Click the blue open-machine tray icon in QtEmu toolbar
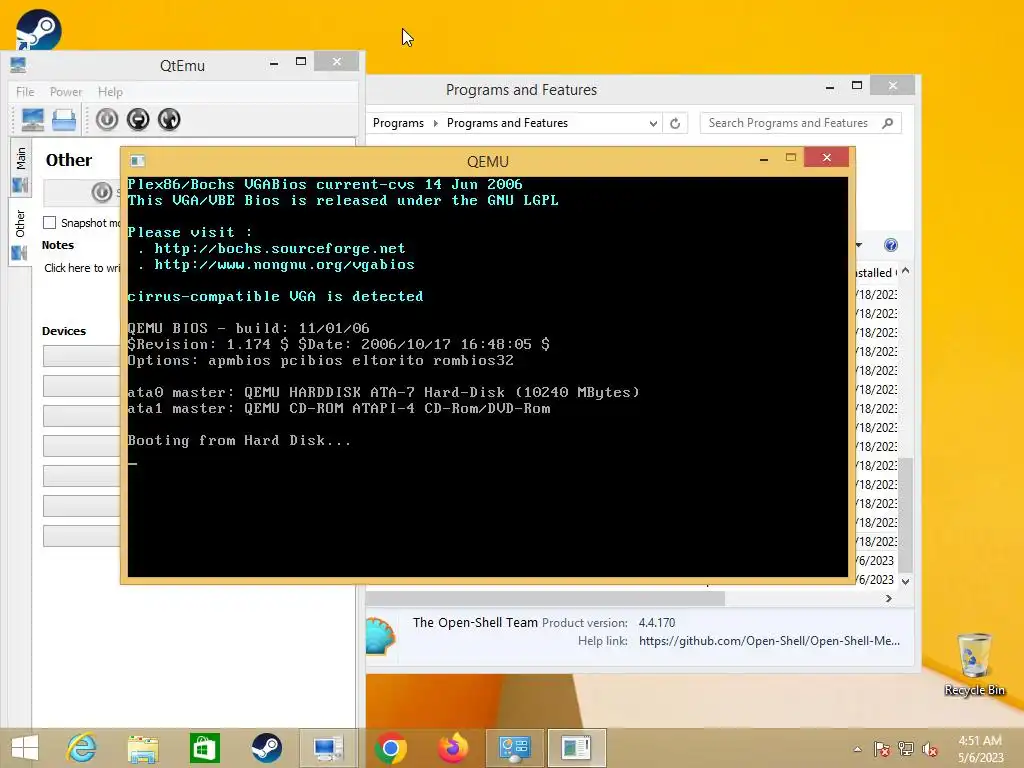Viewport: 1024px width, 768px height. tap(64, 120)
